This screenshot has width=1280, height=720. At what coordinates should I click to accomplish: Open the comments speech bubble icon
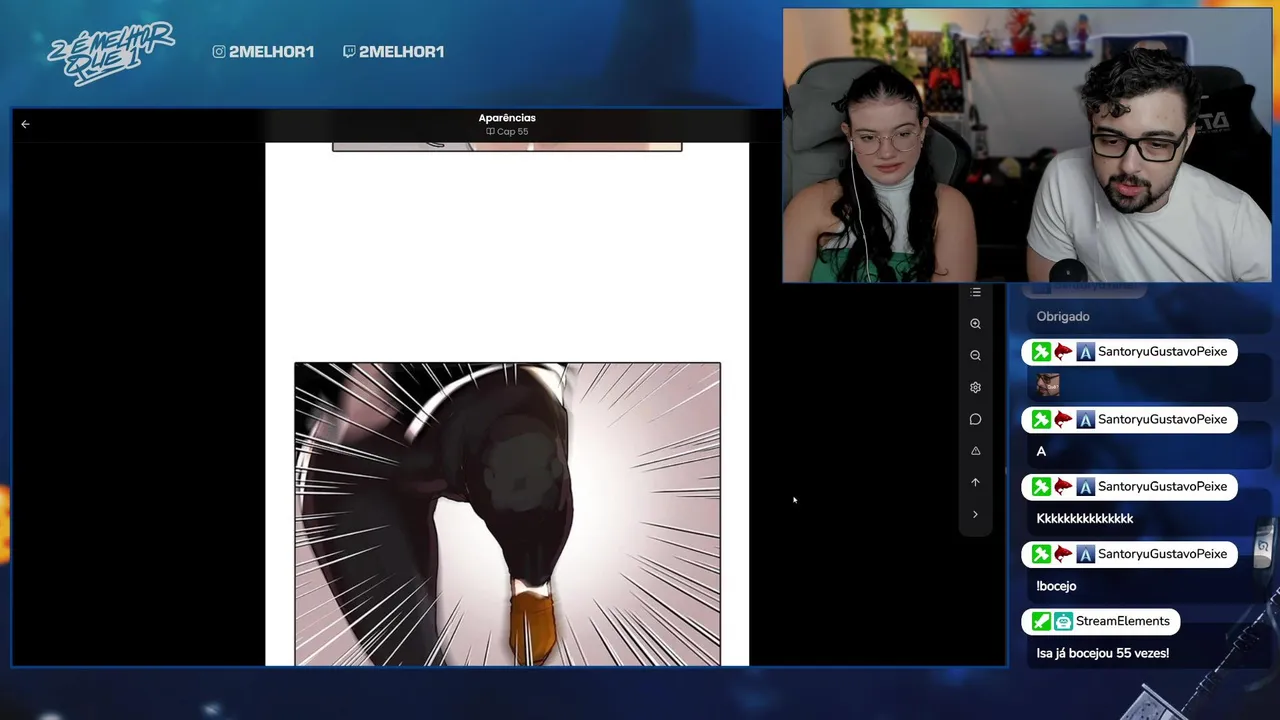[975, 419]
